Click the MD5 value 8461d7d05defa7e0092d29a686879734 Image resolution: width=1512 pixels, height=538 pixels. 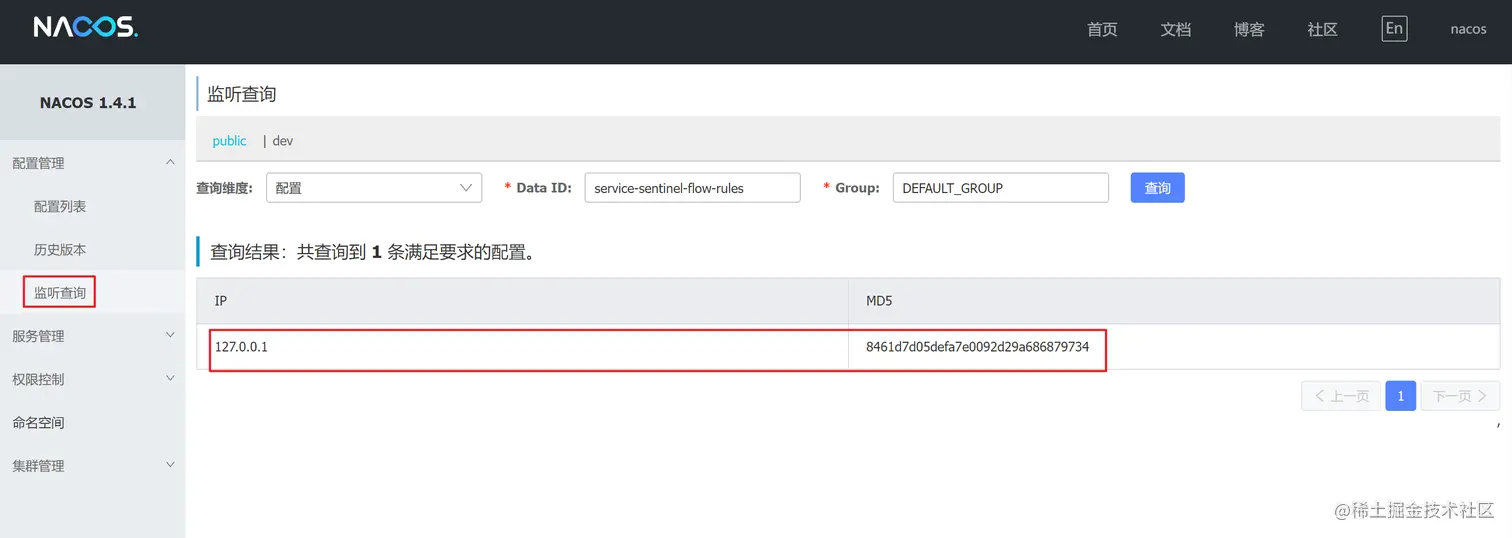tap(977, 347)
